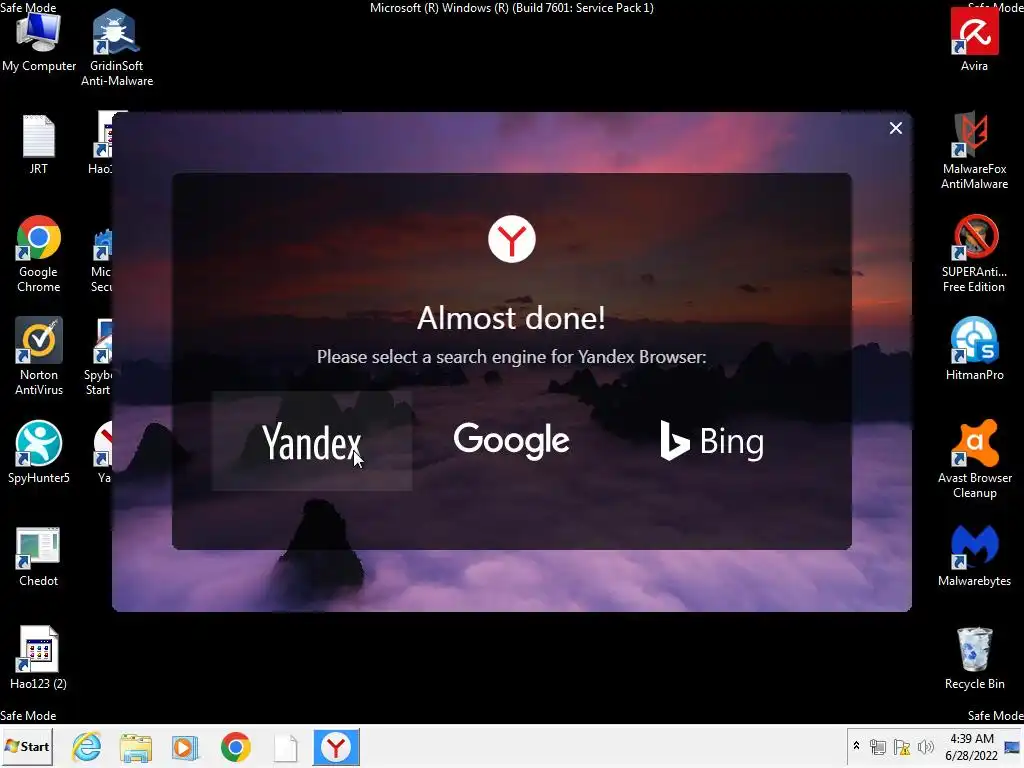The image size is (1024, 768).
Task: Open the Hao123 (2) desktop shortcut
Action: coord(39,658)
